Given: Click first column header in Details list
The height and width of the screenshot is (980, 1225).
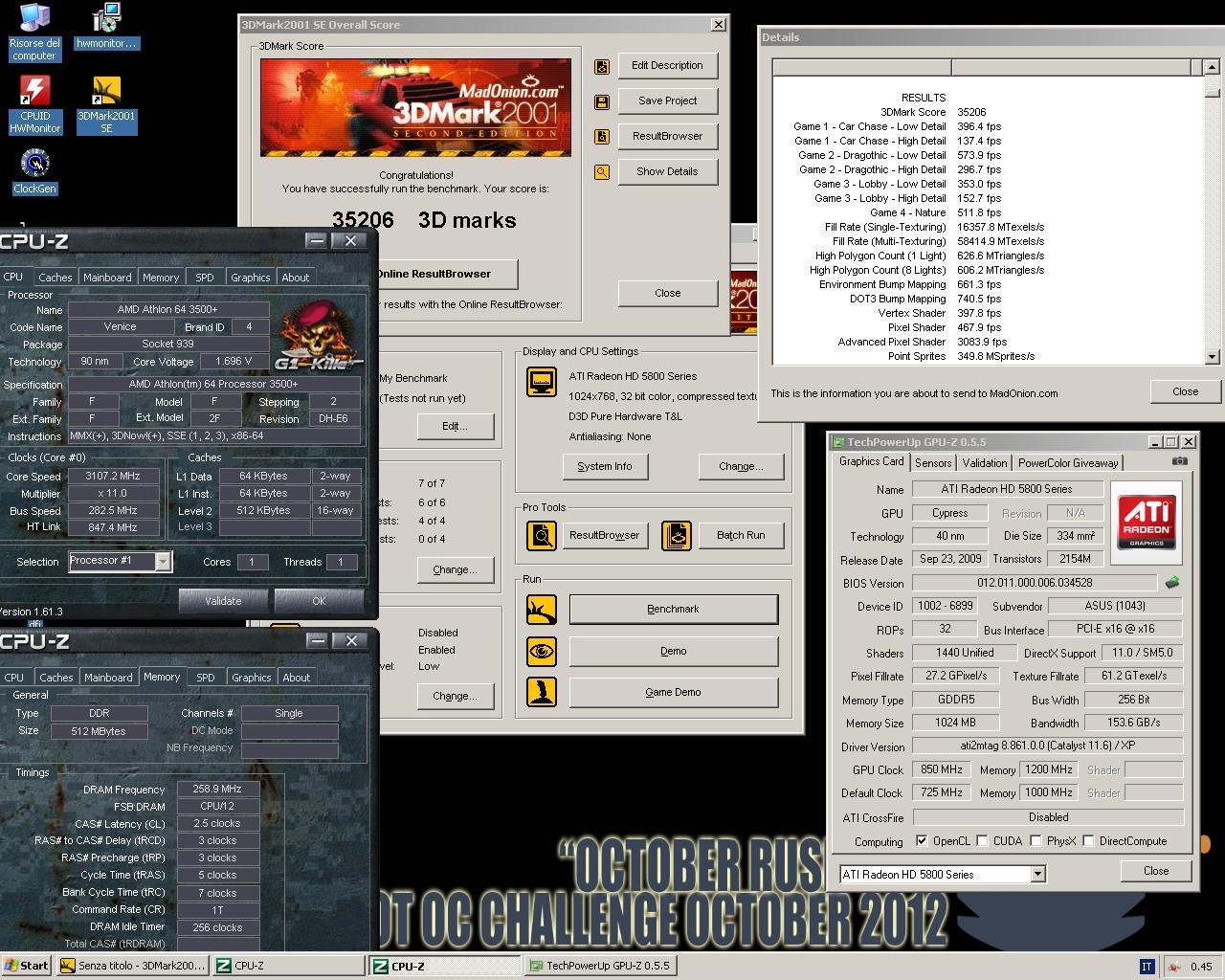Looking at the screenshot, I should (862, 67).
